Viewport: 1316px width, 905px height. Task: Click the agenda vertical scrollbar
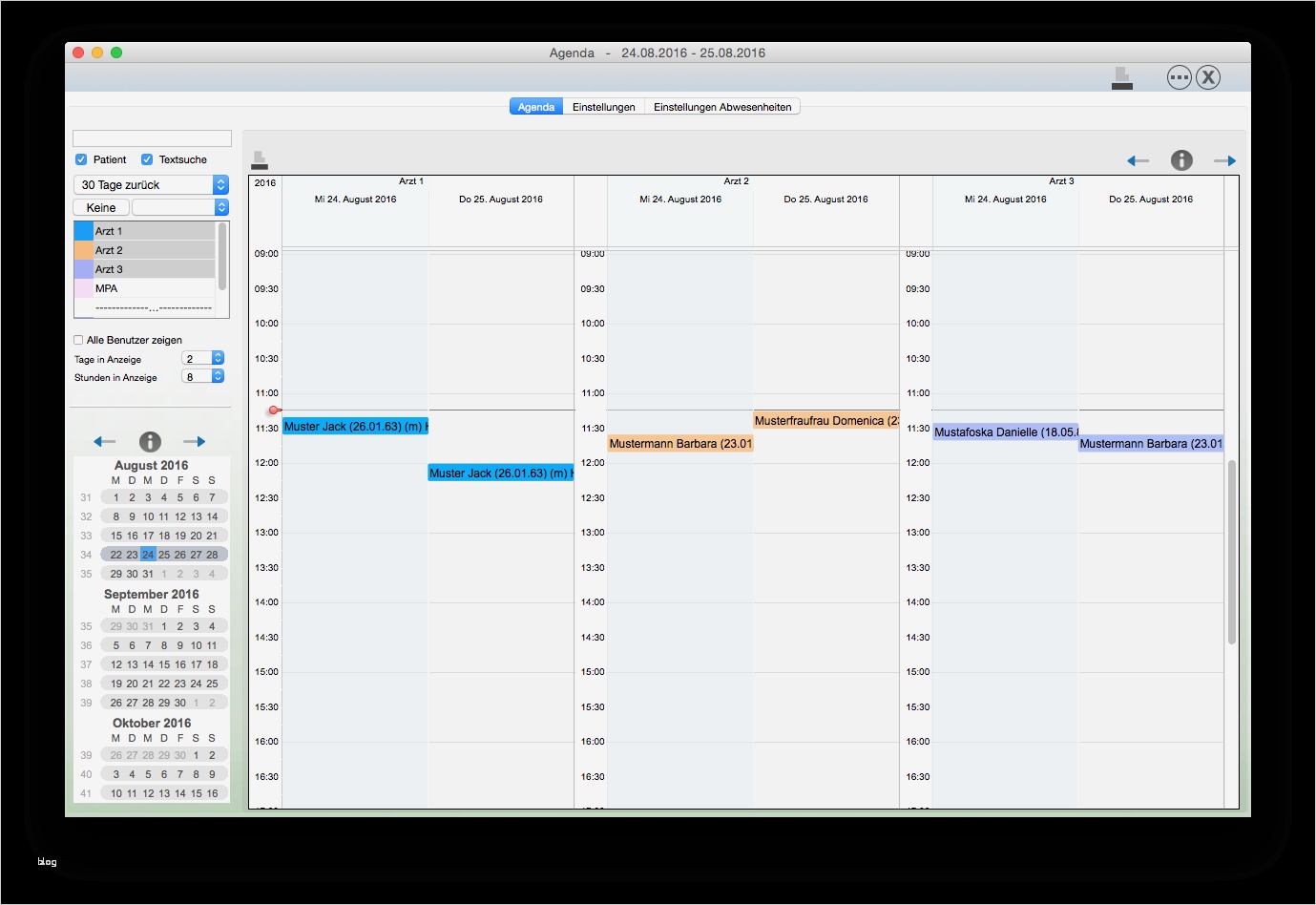[1232, 552]
